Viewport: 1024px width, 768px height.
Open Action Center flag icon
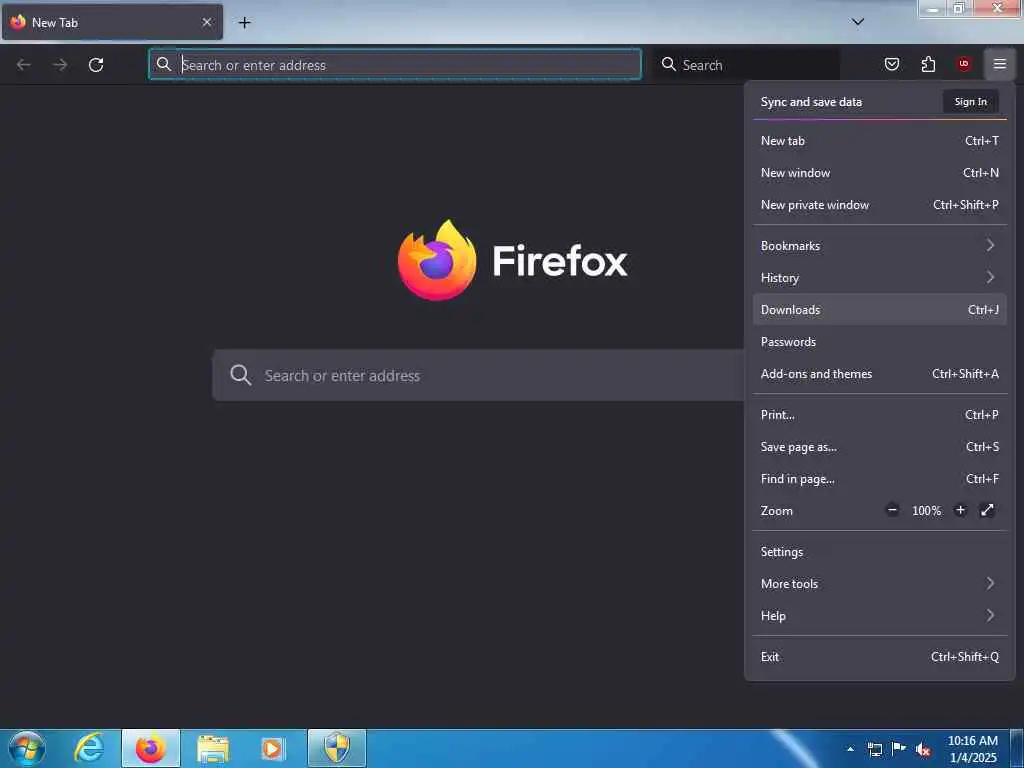tap(899, 749)
